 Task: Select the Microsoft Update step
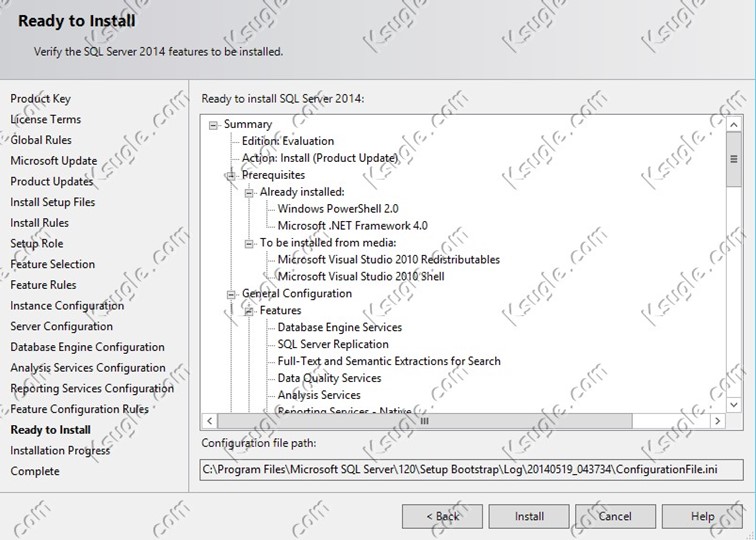54,161
